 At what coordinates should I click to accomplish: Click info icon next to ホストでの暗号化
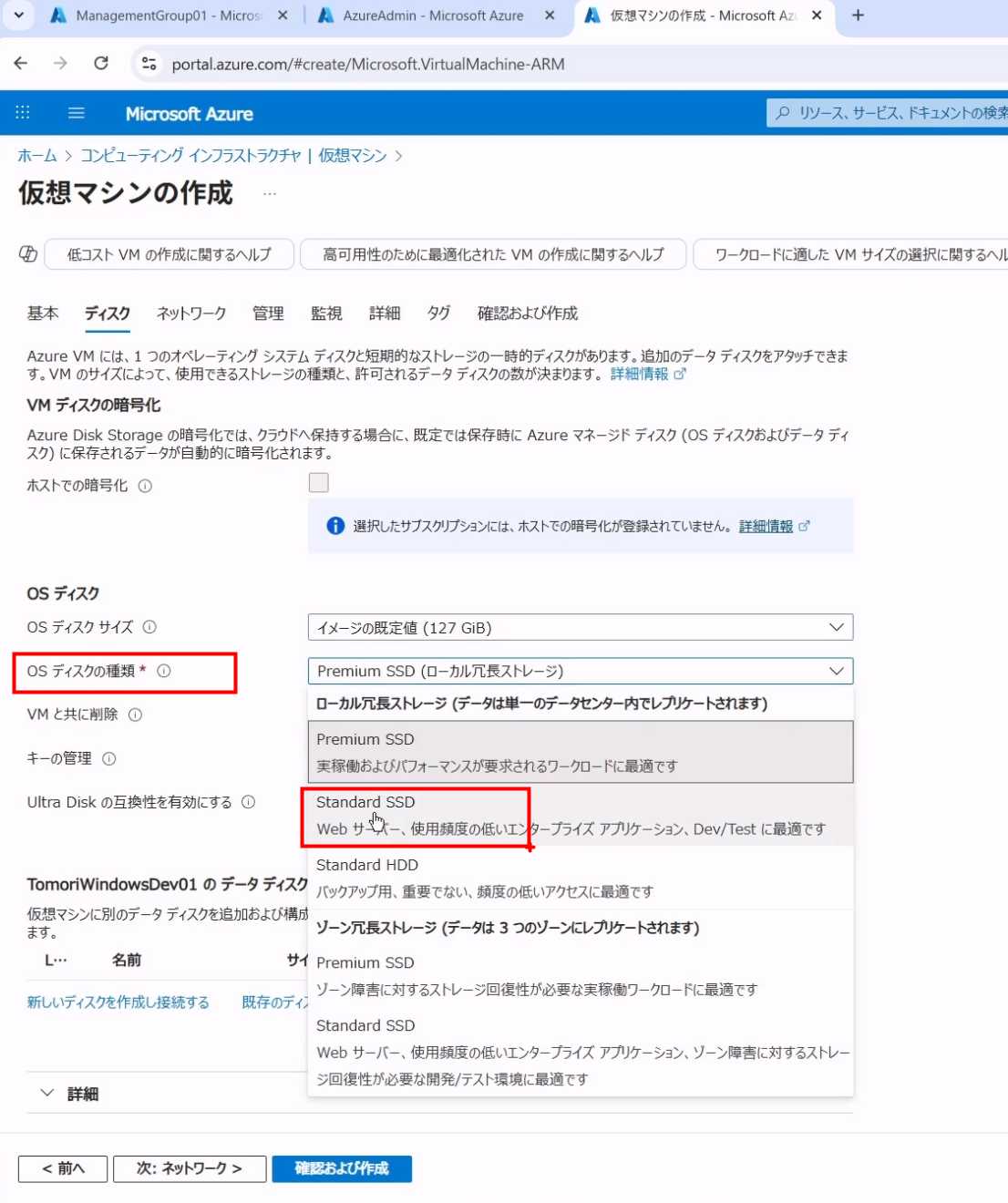click(x=145, y=486)
